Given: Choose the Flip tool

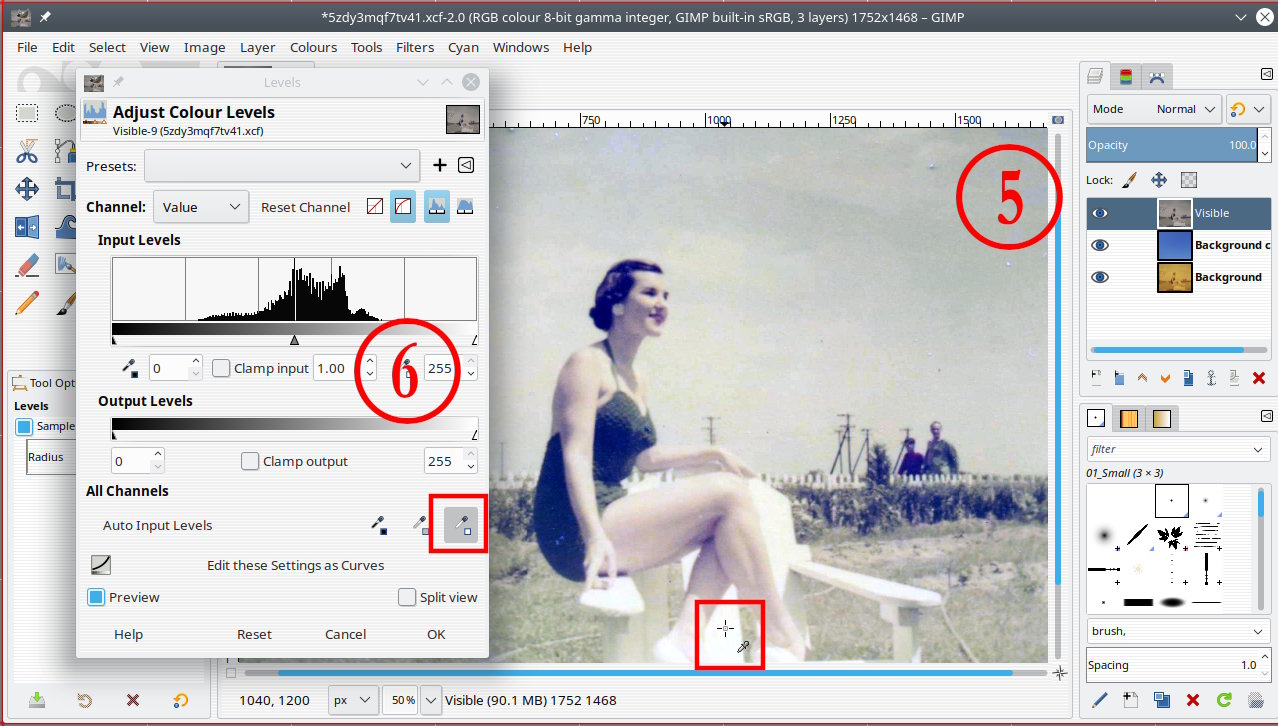Looking at the screenshot, I should [27, 227].
